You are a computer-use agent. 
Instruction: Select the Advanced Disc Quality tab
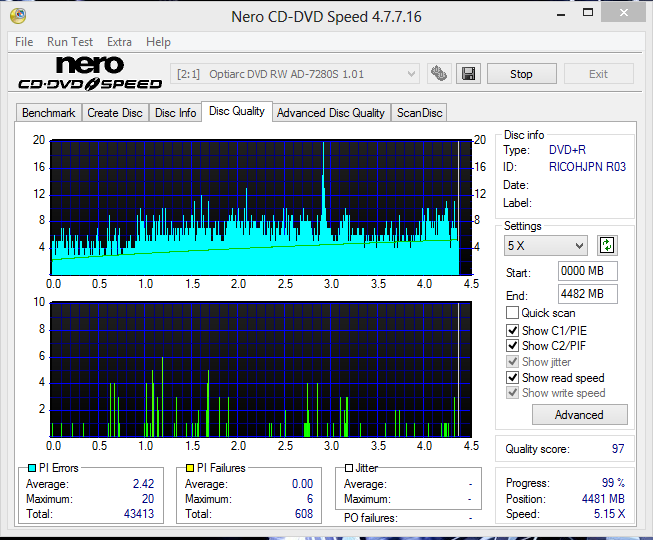click(x=330, y=113)
